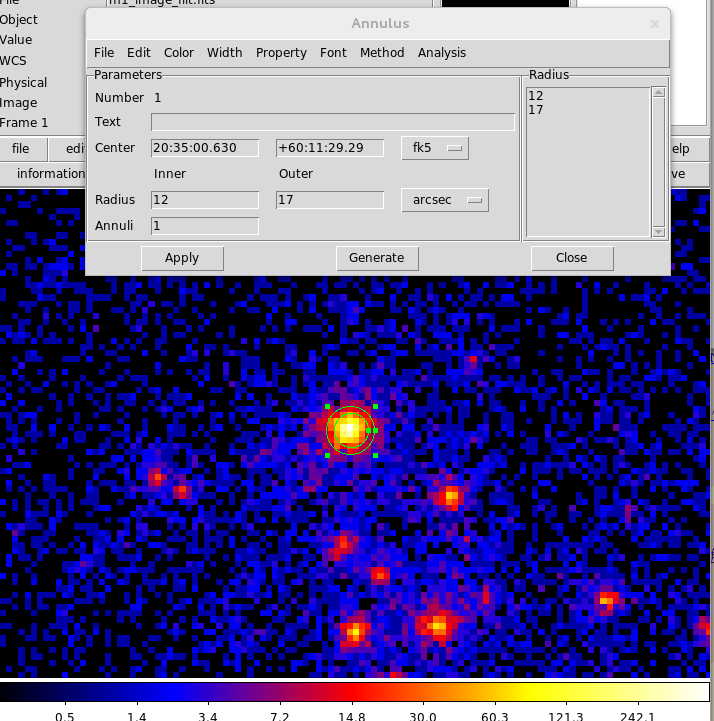Image resolution: width=714 pixels, height=721 pixels.
Task: Click the bottom-left green annulus handle
Action: [x=327, y=455]
